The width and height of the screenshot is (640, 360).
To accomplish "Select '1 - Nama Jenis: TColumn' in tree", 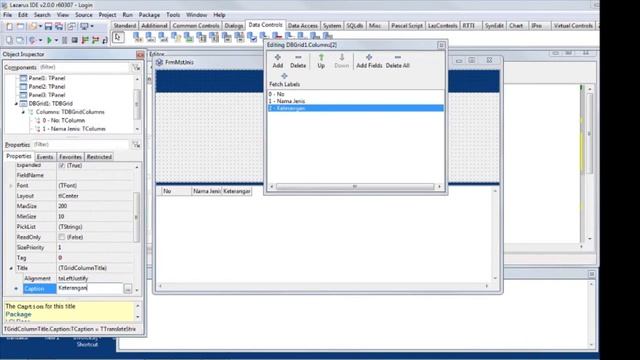I will (74, 129).
